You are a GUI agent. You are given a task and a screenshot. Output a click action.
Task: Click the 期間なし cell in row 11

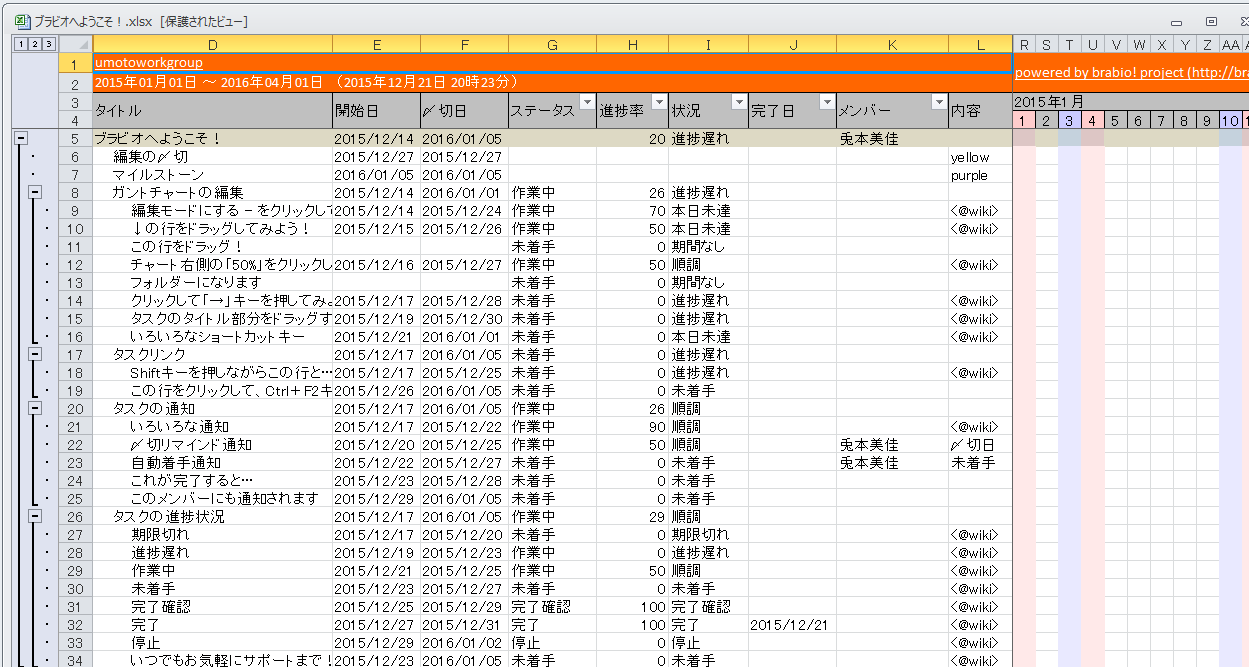(x=709, y=247)
